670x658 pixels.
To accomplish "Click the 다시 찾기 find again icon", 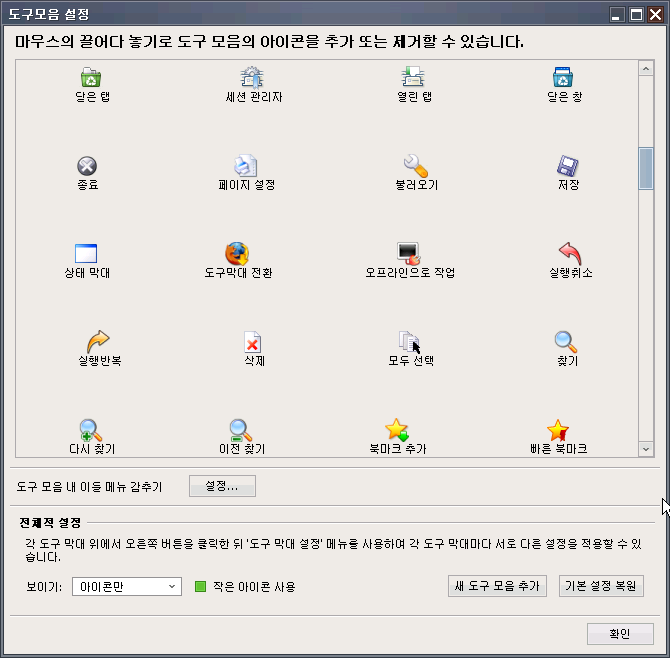I will (x=91, y=430).
